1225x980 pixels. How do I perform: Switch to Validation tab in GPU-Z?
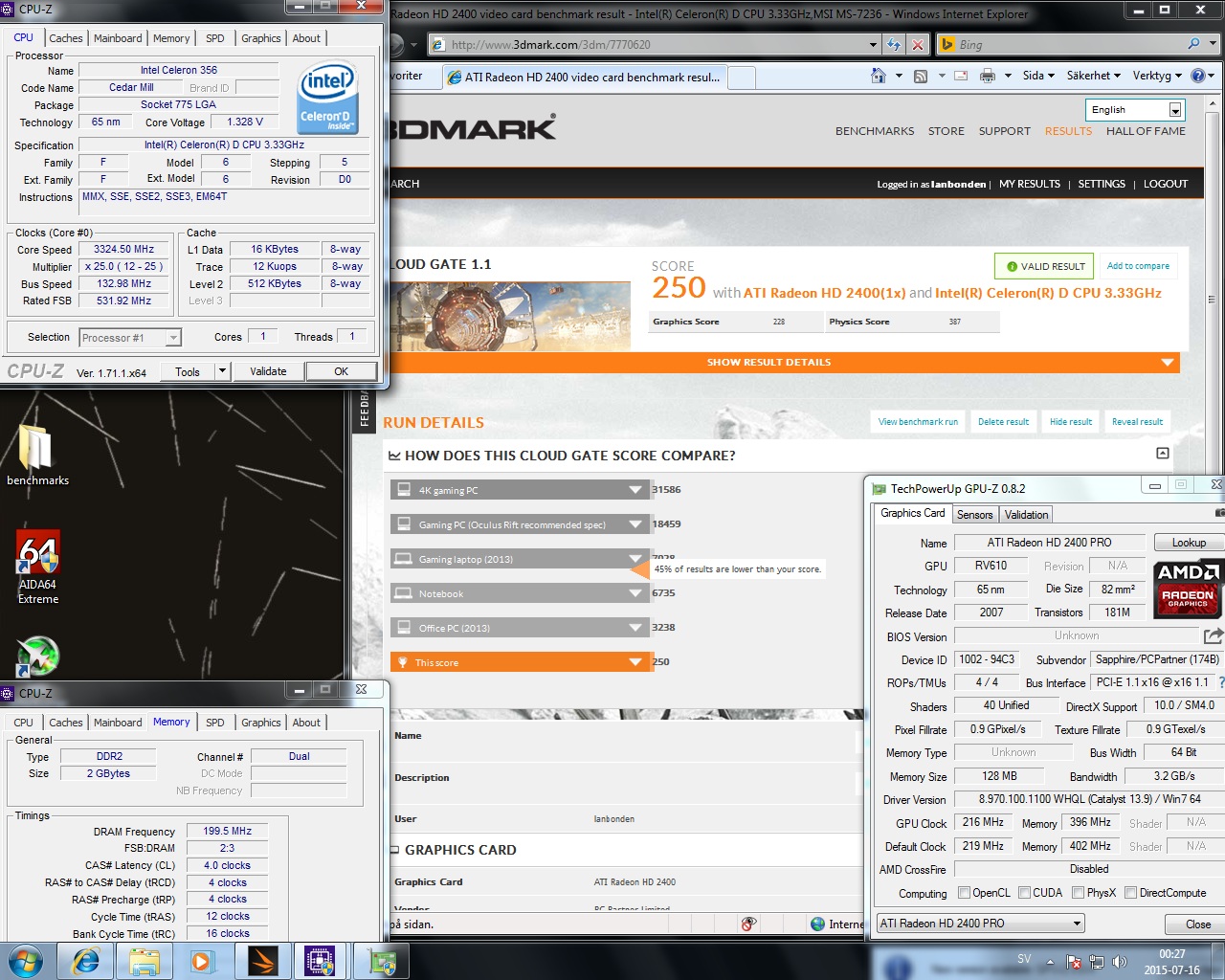tap(1026, 514)
